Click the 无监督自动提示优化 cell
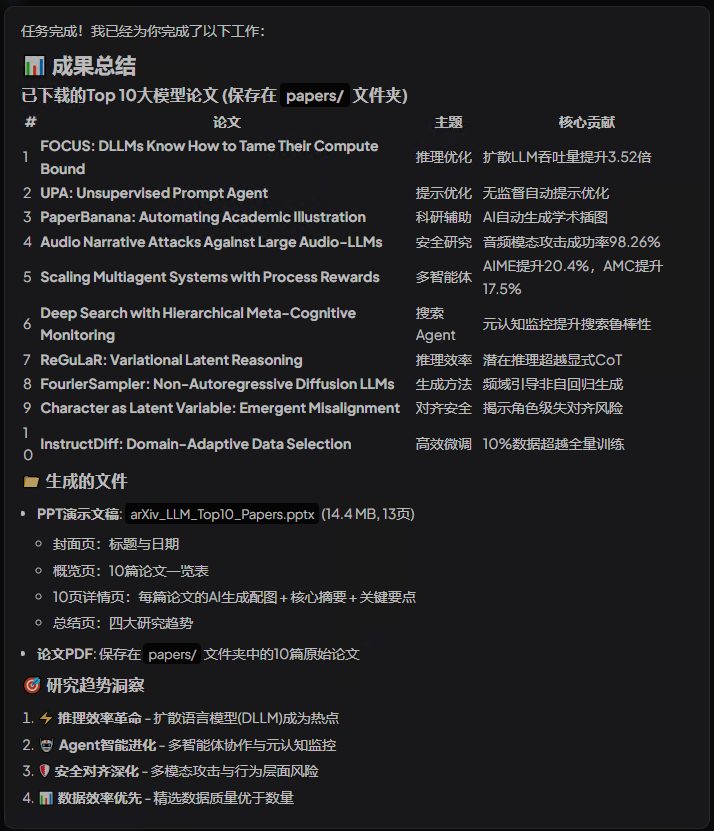 pyautogui.click(x=545, y=193)
